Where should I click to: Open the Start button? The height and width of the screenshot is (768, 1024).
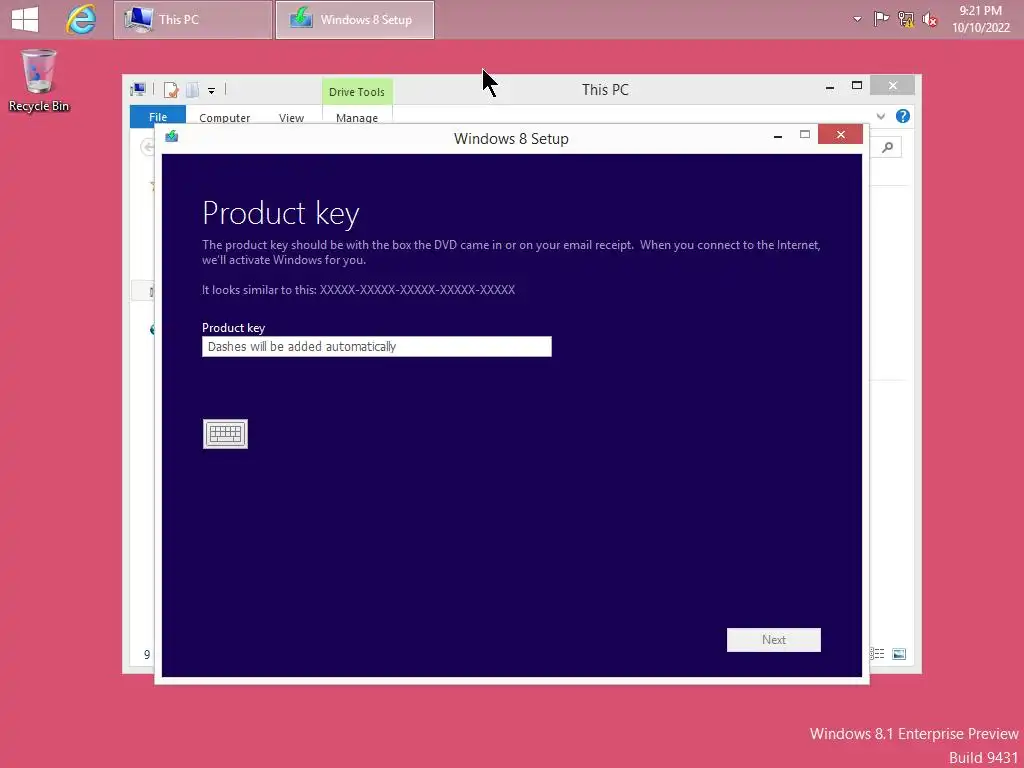[x=25, y=19]
